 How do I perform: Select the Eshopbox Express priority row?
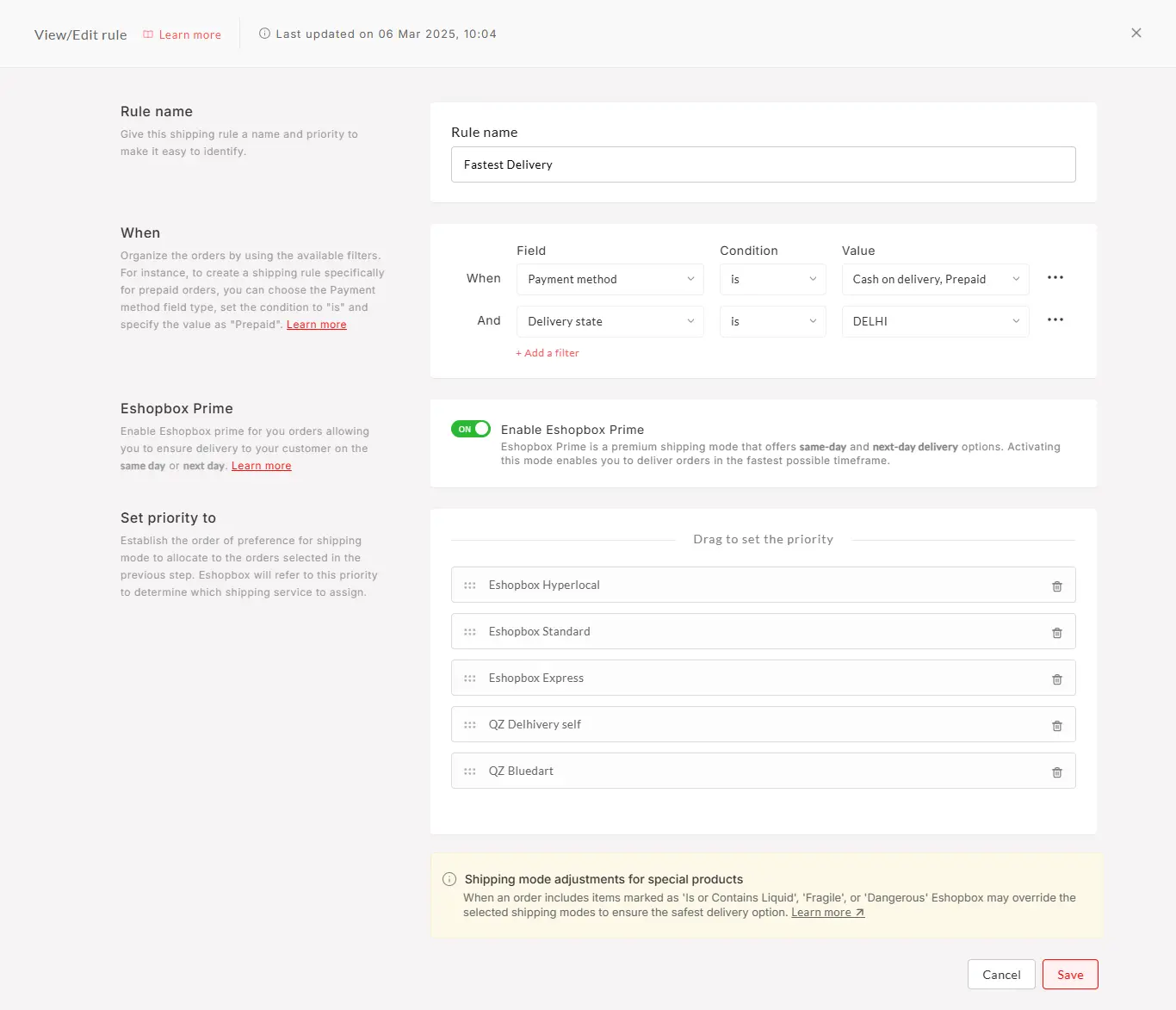pyautogui.click(x=764, y=678)
